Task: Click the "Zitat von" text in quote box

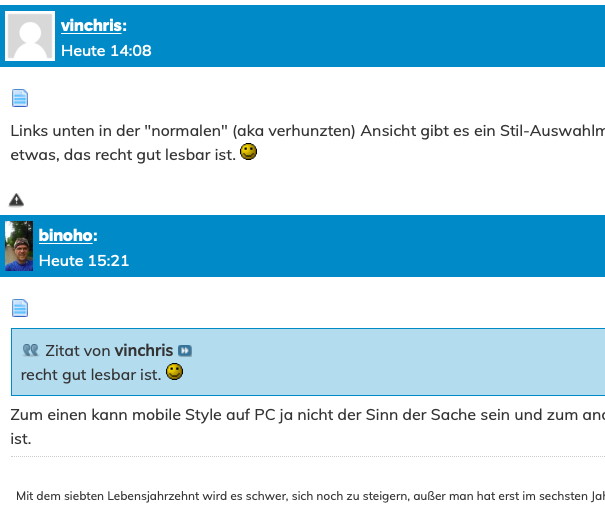Action: pos(77,351)
